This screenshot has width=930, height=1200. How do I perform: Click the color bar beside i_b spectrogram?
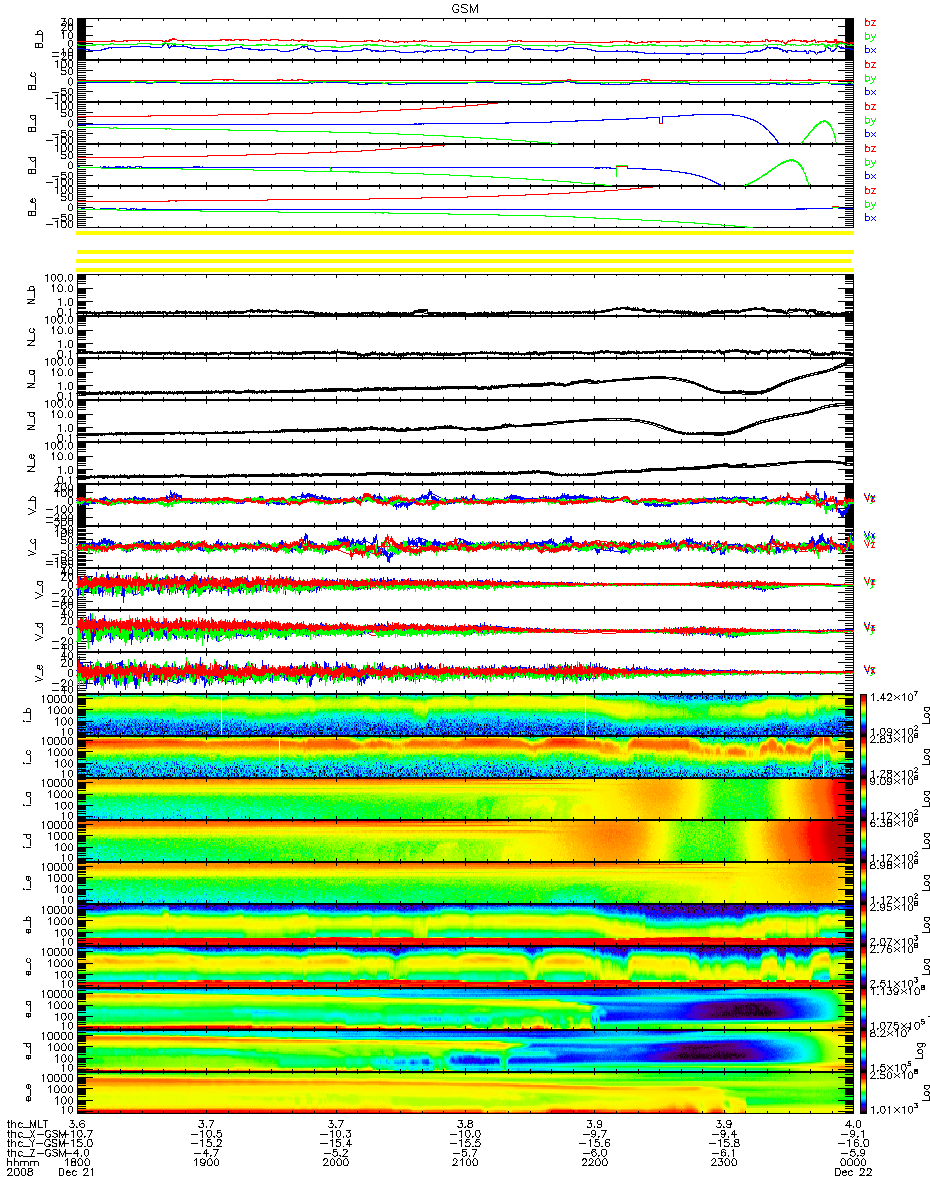[x=864, y=714]
